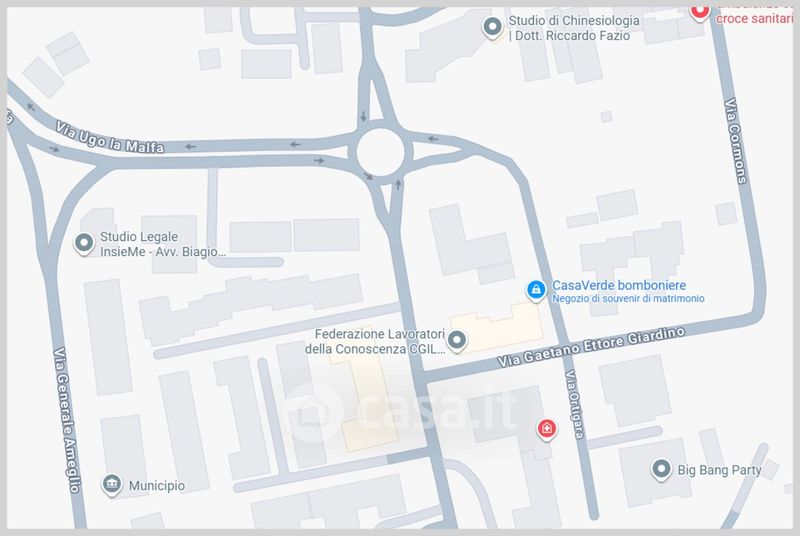Viewport: 800px width, 536px height.
Task: Open the CasaVerde bomboniere shop marker
Action: (x=536, y=291)
